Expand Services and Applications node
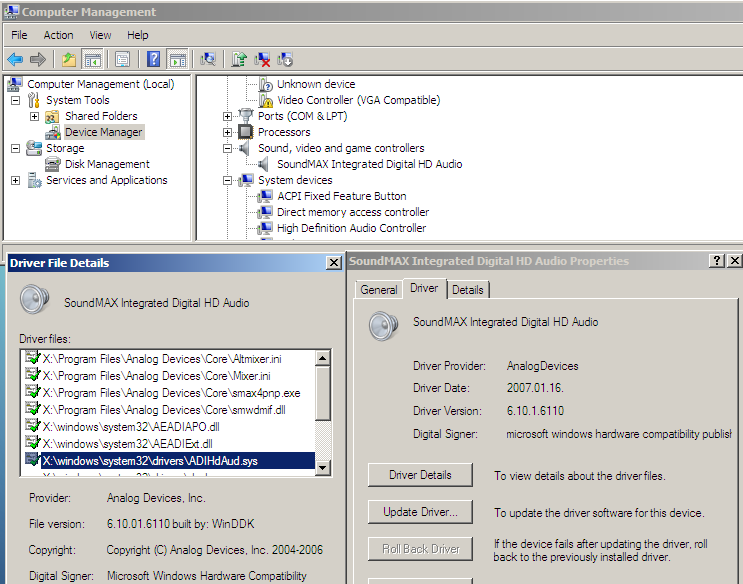This screenshot has width=743, height=584. (x=15, y=180)
